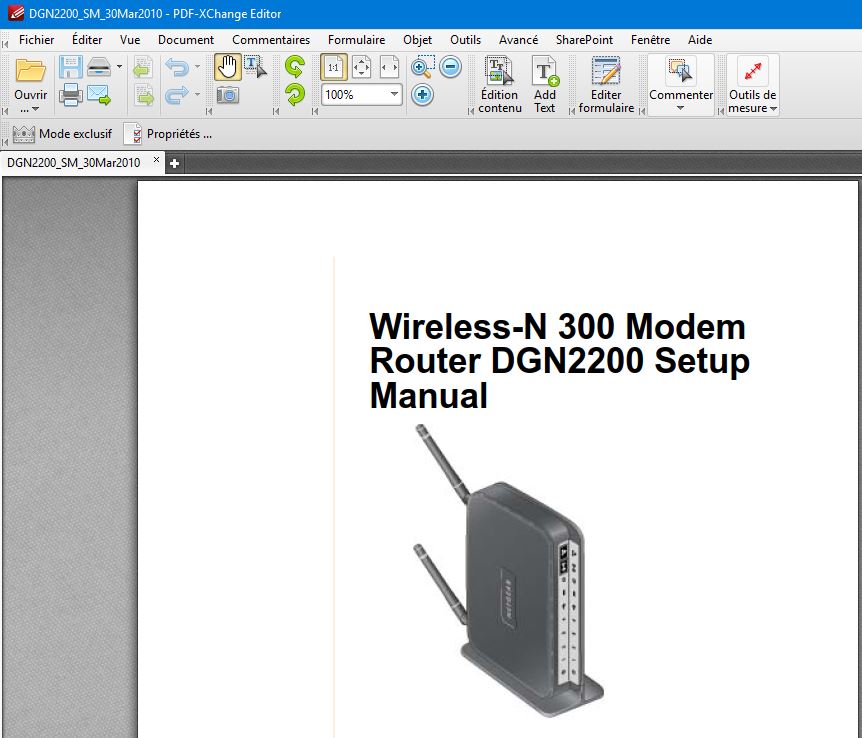Screen dimensions: 862x738
Task: Open the Fenêtre menu
Action: pyautogui.click(x=650, y=40)
